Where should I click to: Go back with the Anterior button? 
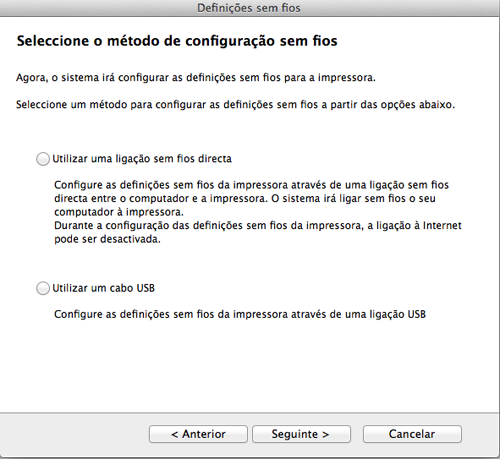(x=198, y=434)
